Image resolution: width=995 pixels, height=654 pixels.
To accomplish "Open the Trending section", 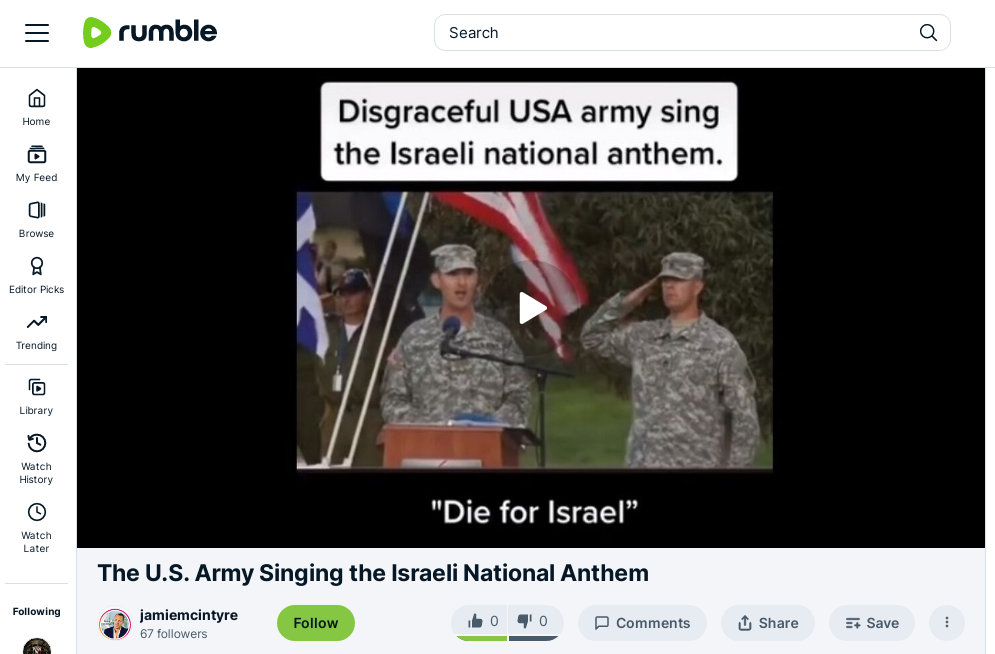I will 36,329.
